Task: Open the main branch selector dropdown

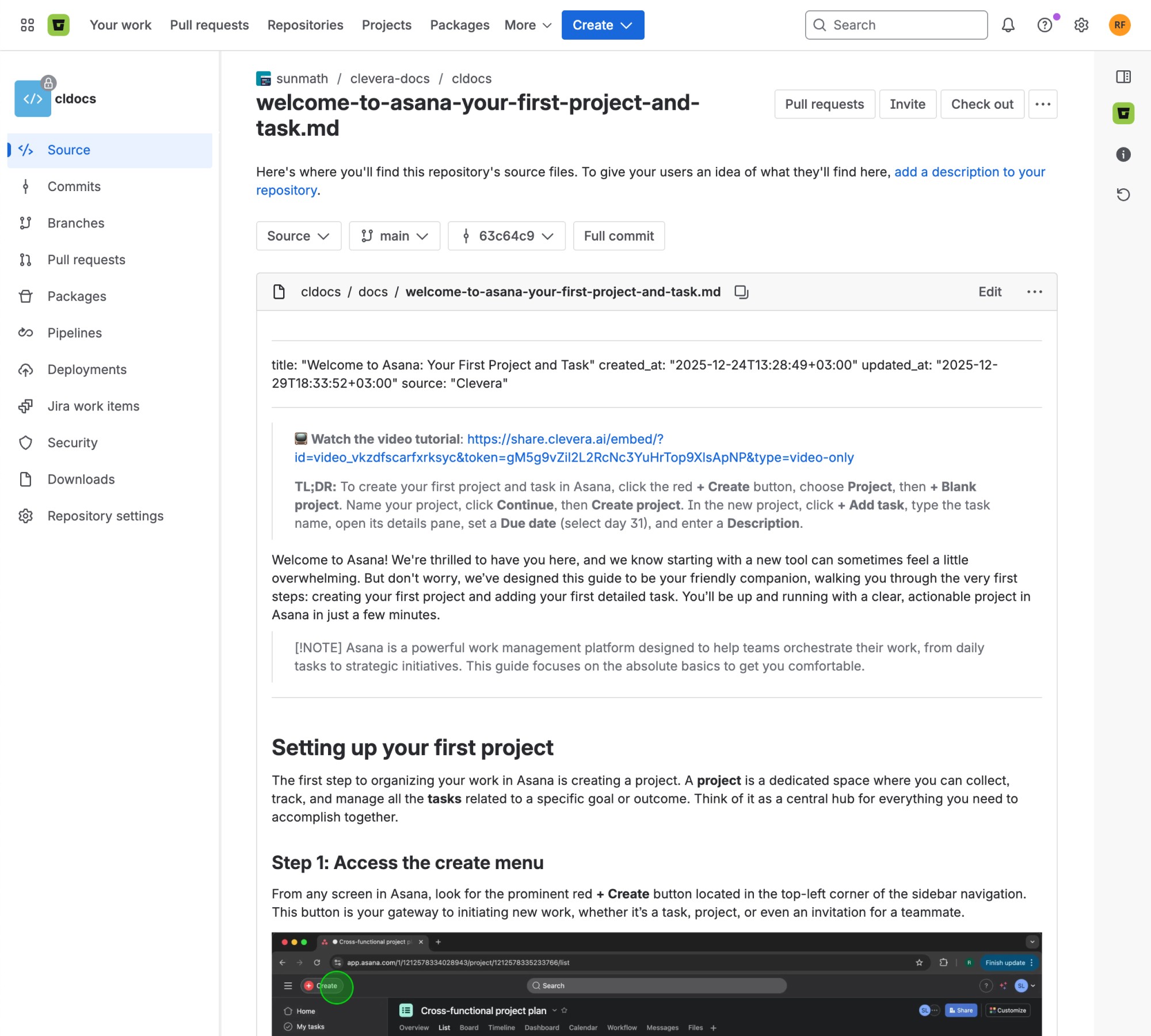Action: (x=394, y=236)
